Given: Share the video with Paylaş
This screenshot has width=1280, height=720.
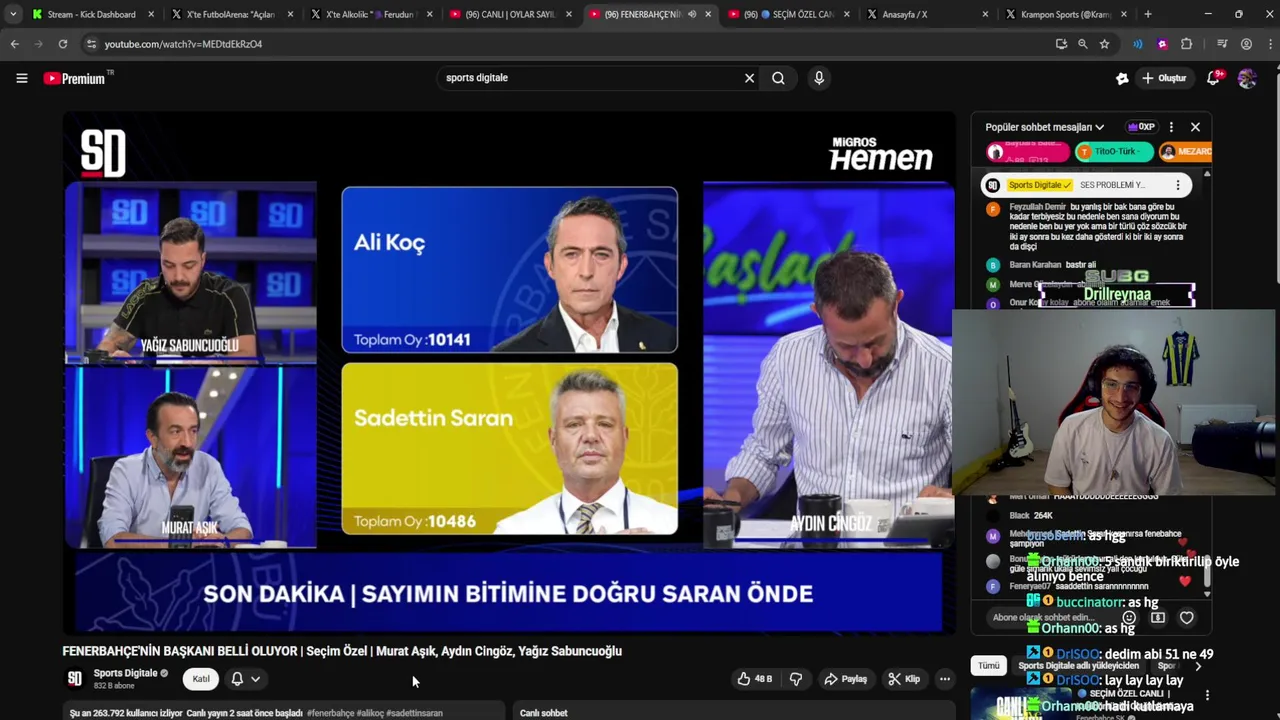Looking at the screenshot, I should point(845,679).
